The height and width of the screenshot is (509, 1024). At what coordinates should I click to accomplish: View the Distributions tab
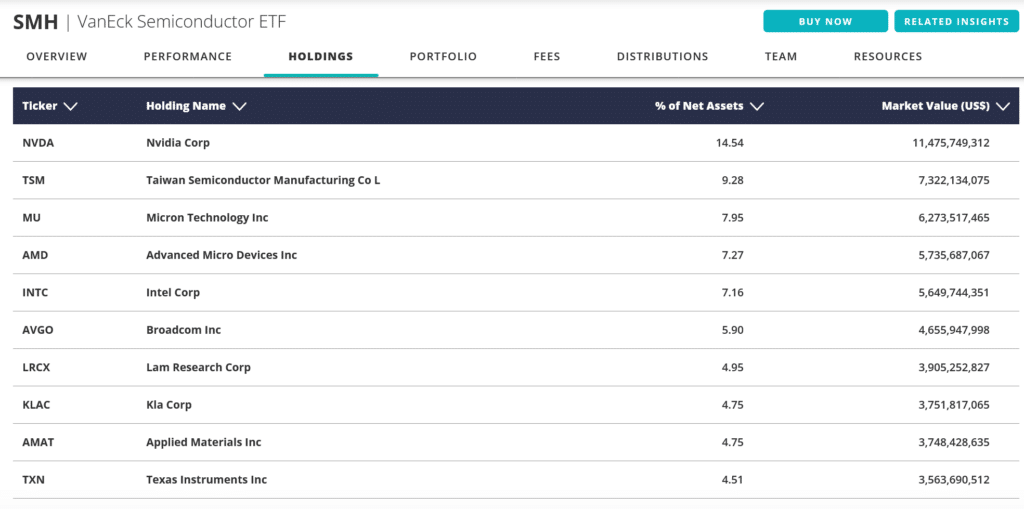click(x=663, y=57)
